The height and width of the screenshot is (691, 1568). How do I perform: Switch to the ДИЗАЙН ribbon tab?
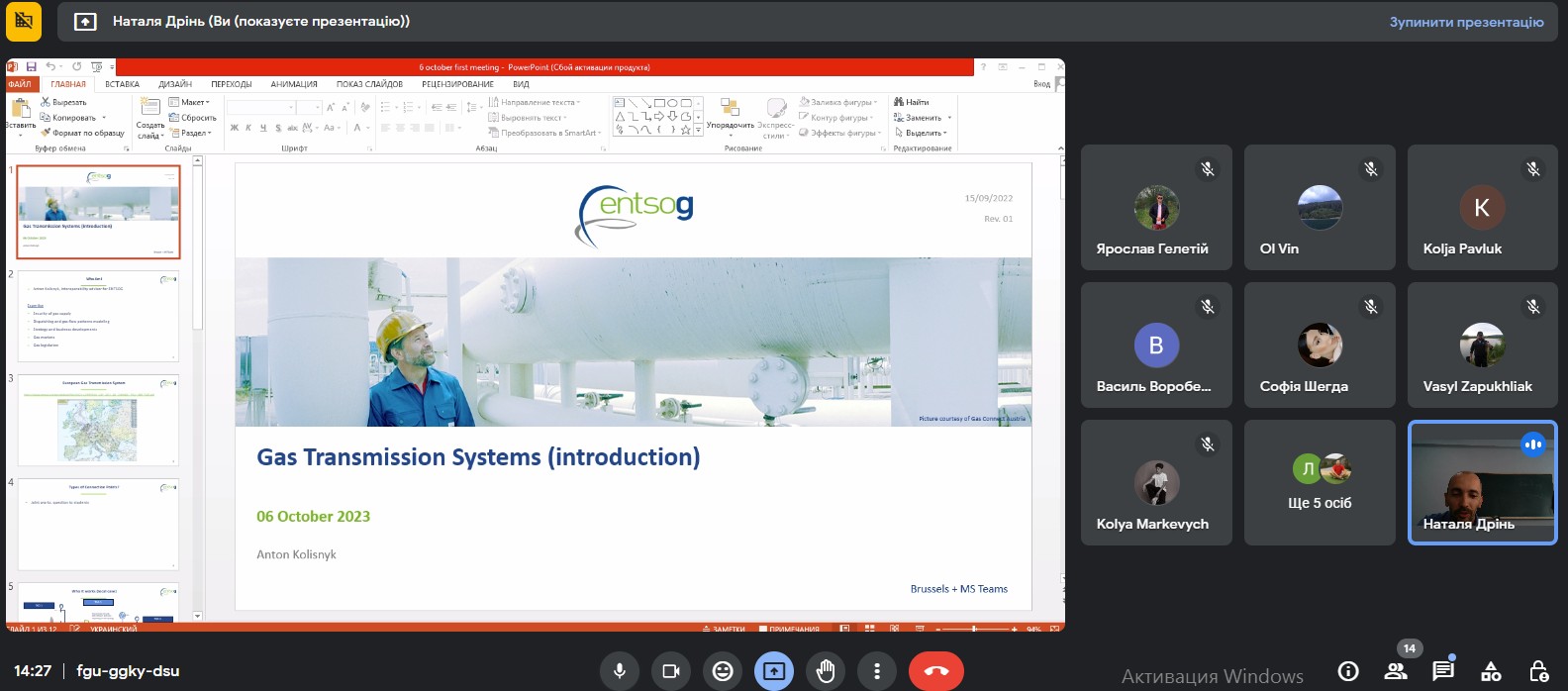(175, 84)
